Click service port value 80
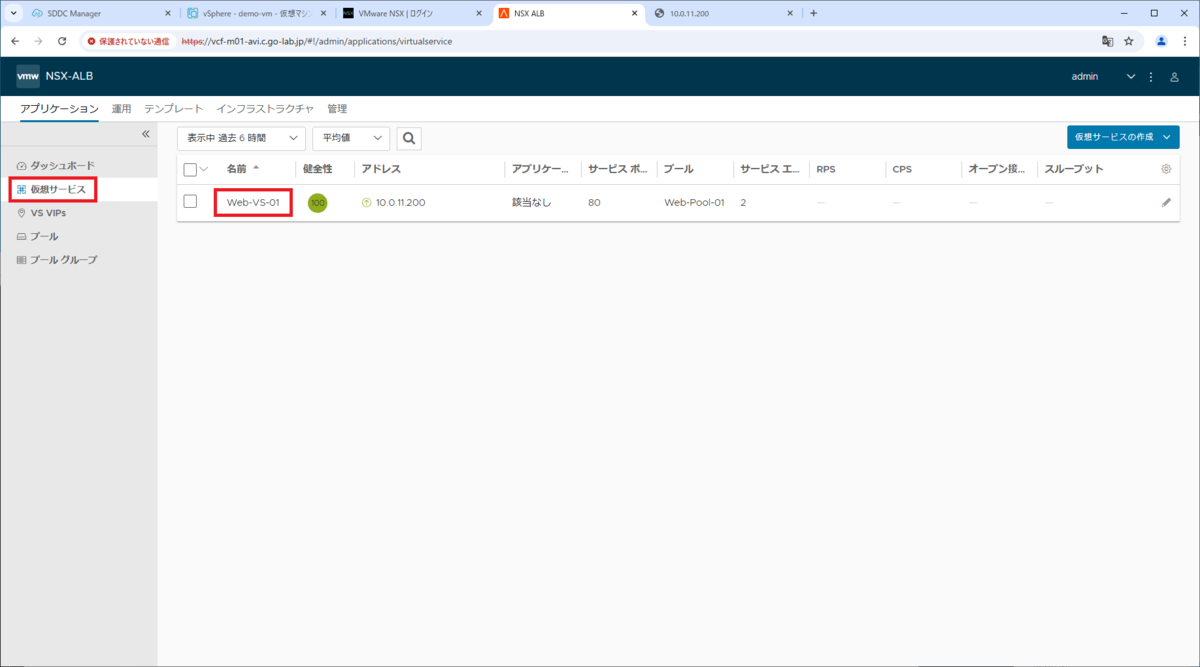This screenshot has width=1200, height=667. tap(594, 203)
